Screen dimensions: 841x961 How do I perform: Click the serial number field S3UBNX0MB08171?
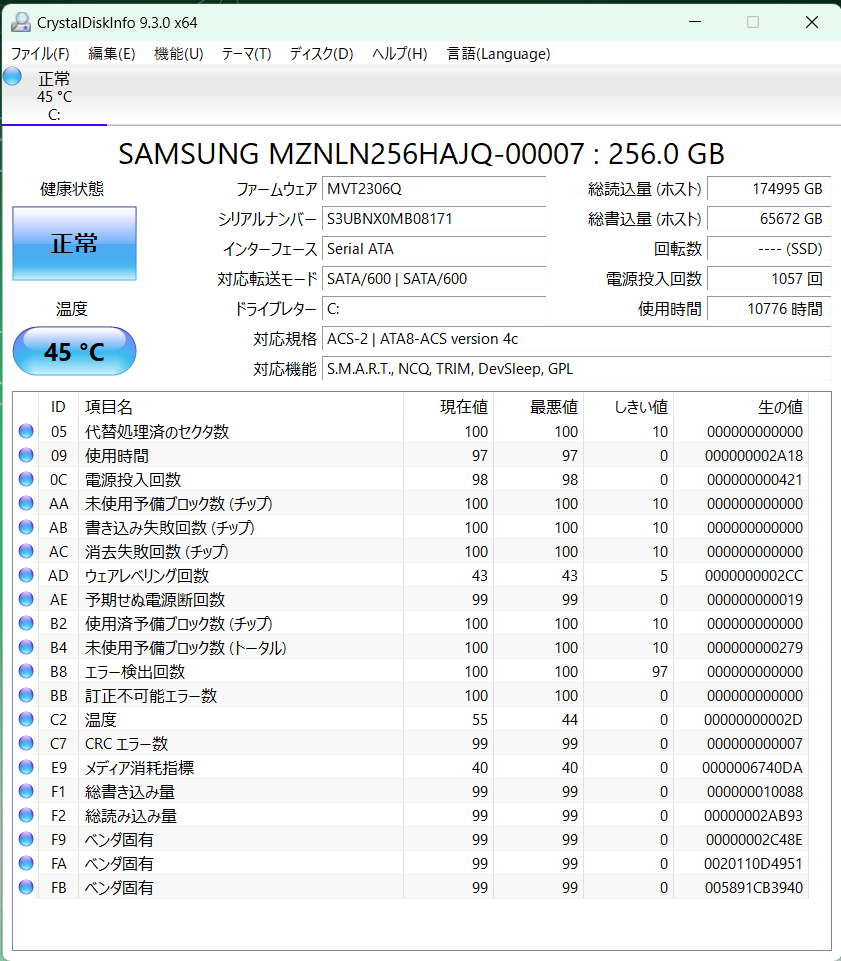point(434,219)
